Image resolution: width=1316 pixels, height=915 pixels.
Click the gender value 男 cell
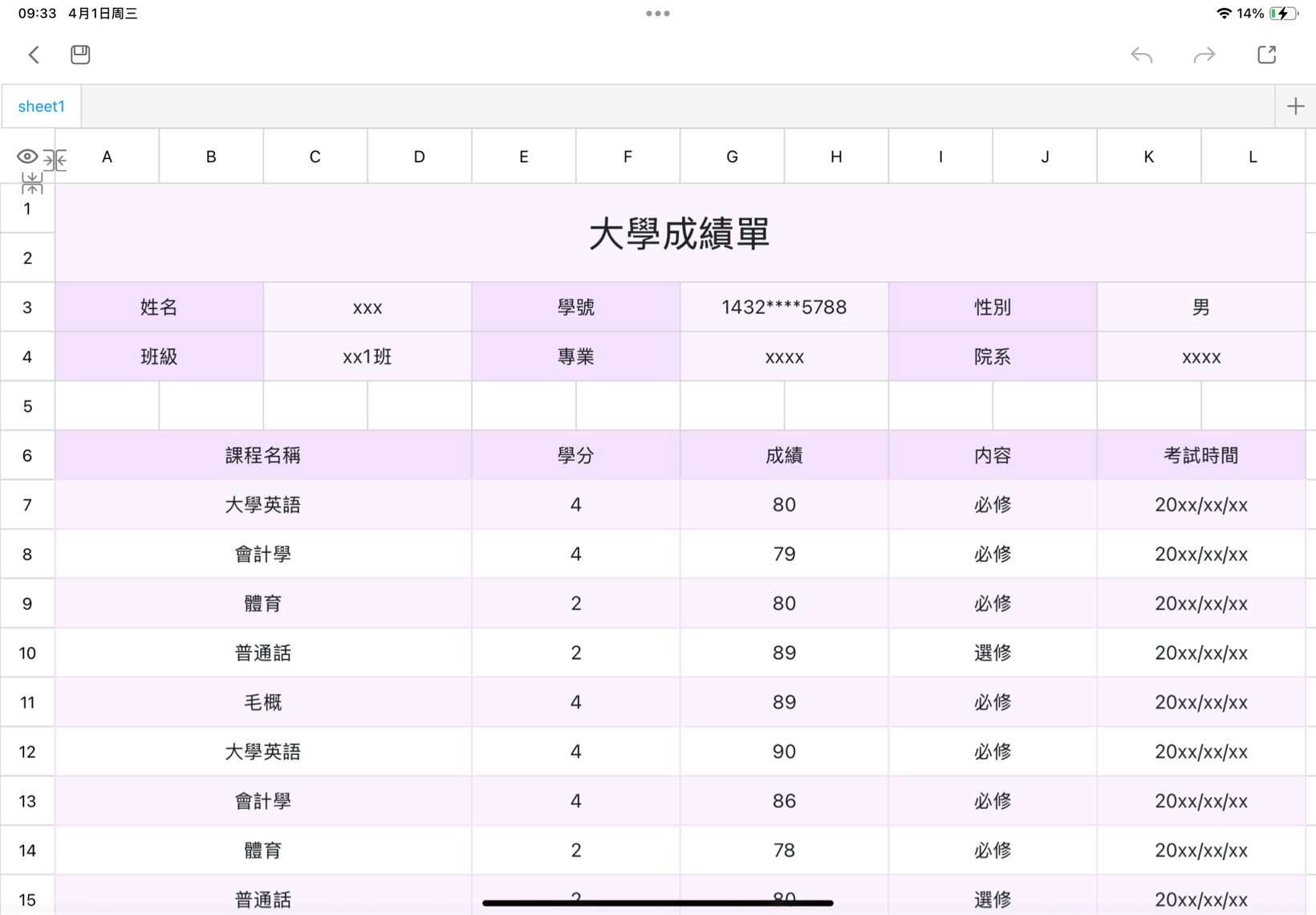click(1201, 307)
